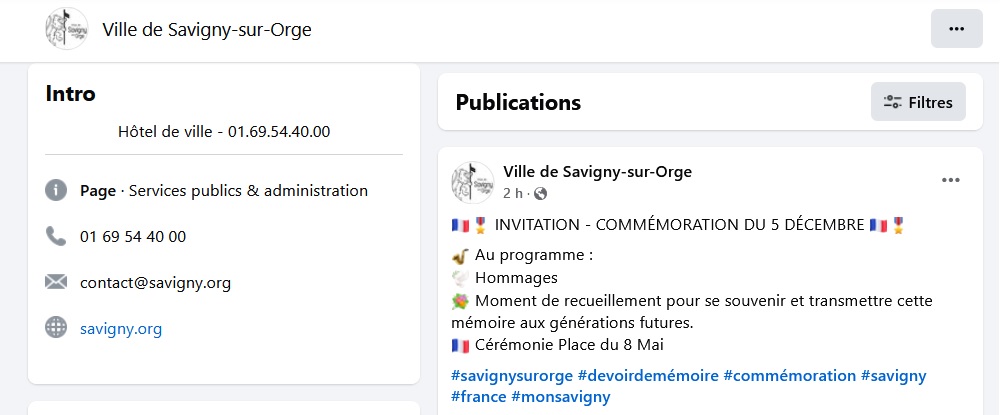The height and width of the screenshot is (415, 1000).
Task: Click the Publications heading
Action: pyautogui.click(x=518, y=102)
